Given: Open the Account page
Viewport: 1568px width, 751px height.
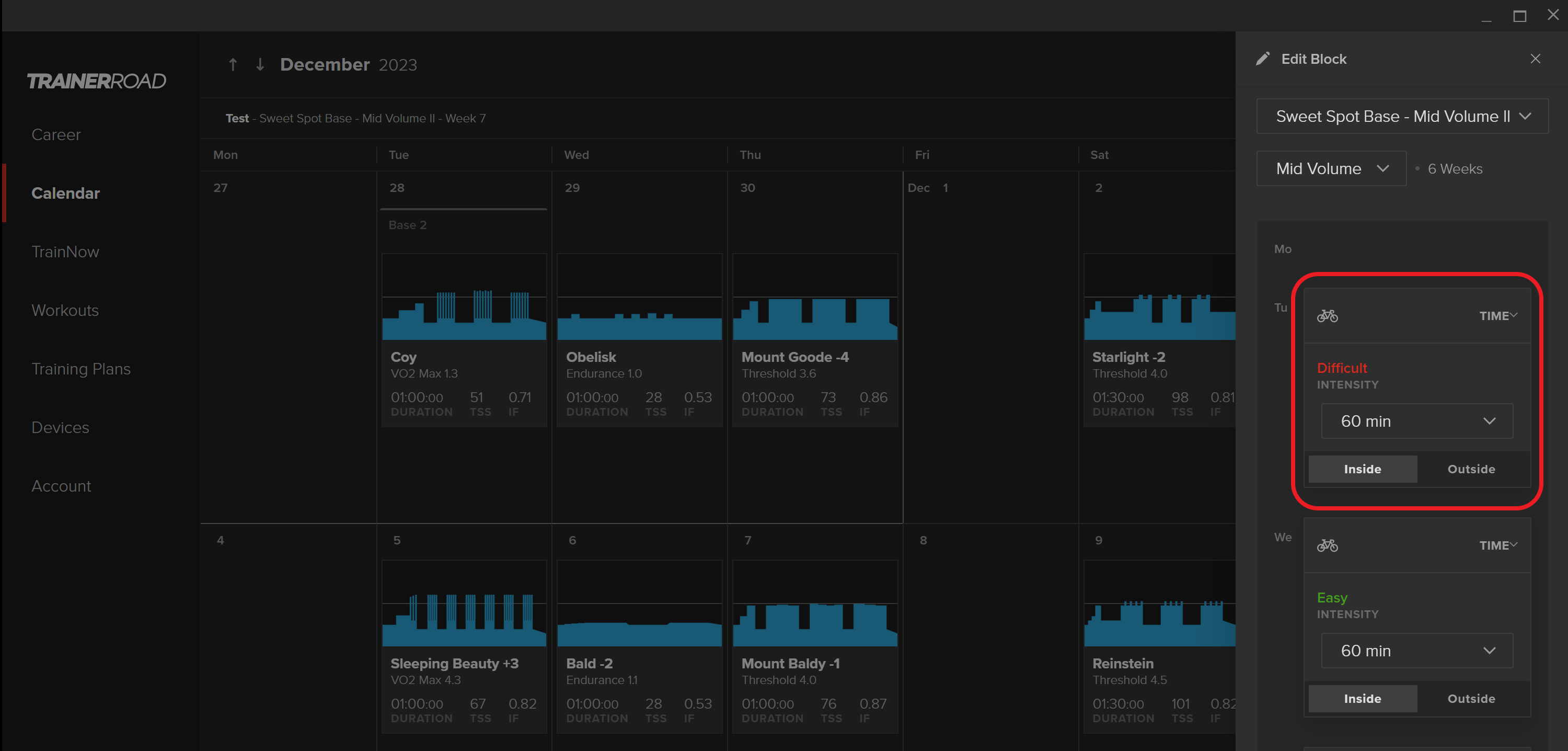Looking at the screenshot, I should 61,486.
